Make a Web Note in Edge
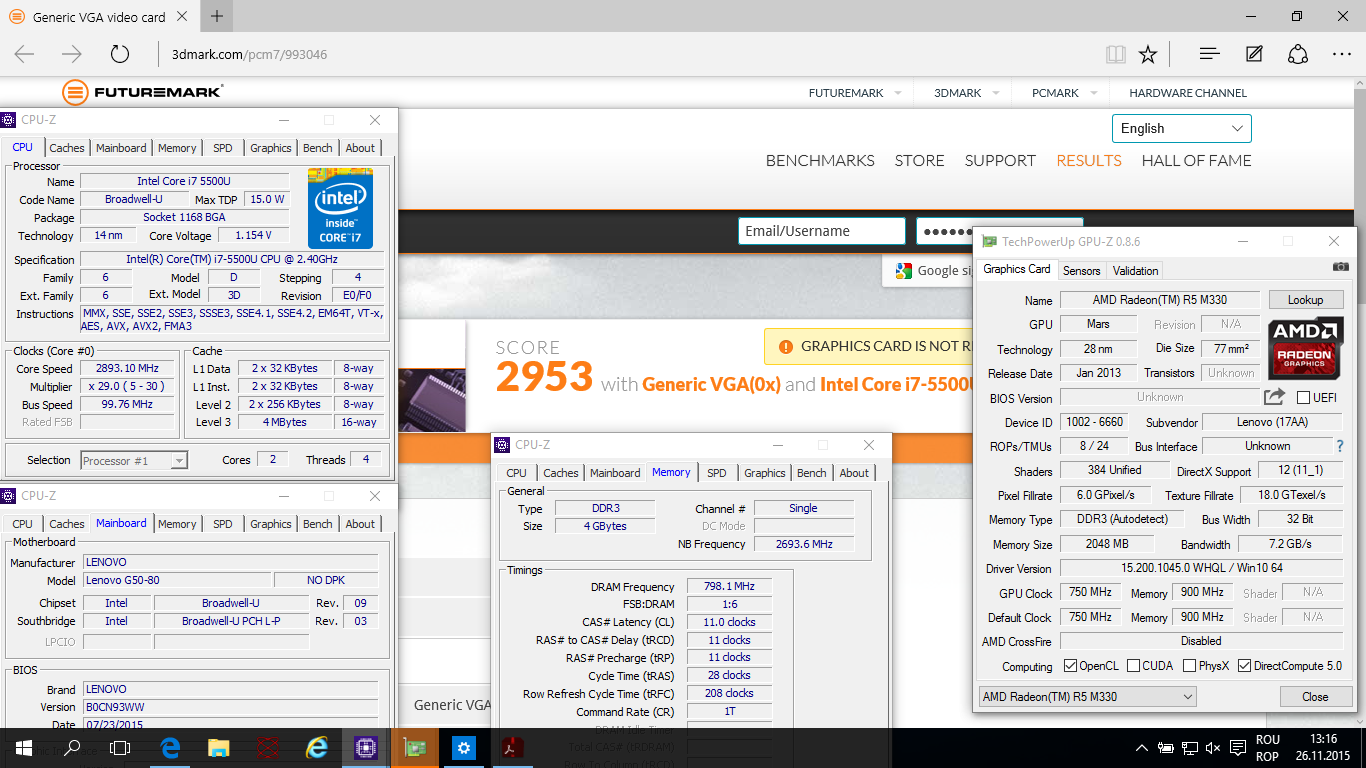This screenshot has width=1366, height=768. coord(1254,54)
